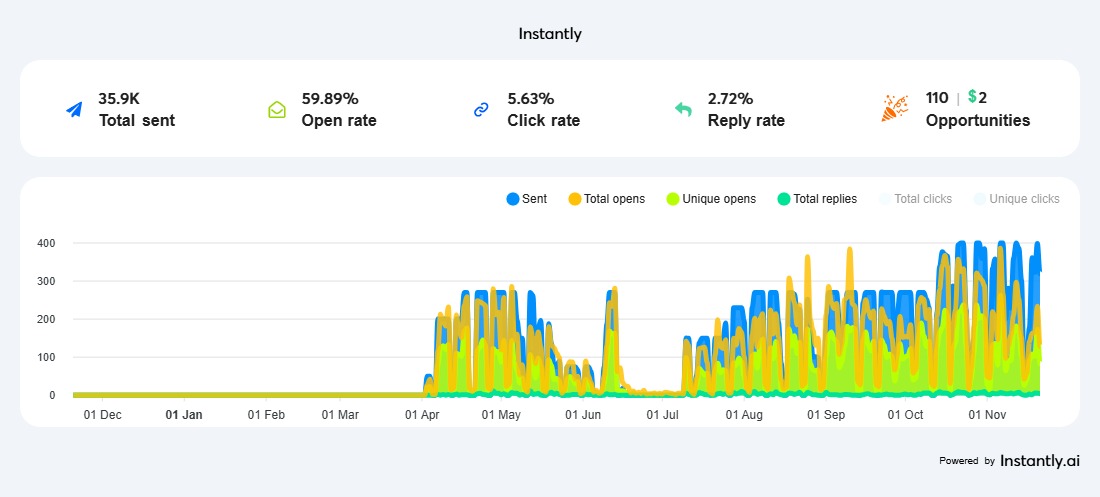The width and height of the screenshot is (1100, 497).
Task: Click the bold 01 Jan axis label
Action: [x=184, y=415]
